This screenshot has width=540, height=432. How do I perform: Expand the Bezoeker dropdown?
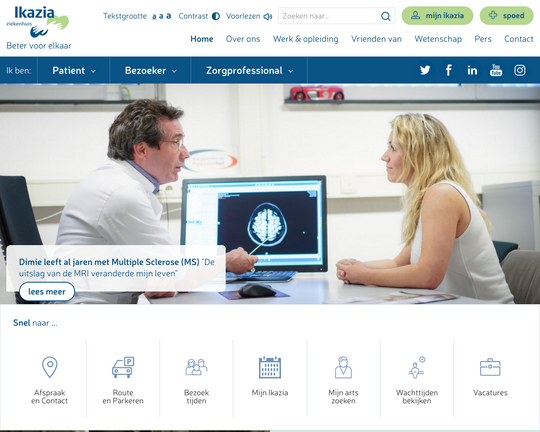coord(150,71)
